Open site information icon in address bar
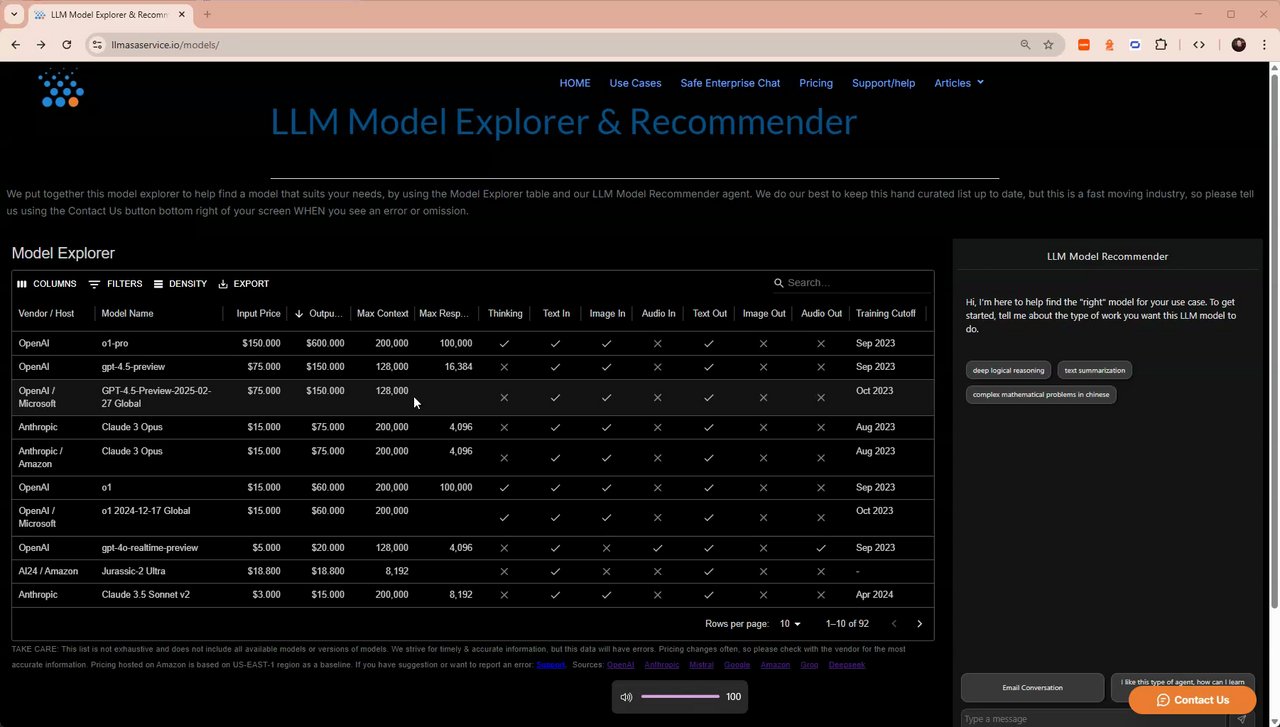Viewport: 1280px width, 727px height. click(97, 45)
